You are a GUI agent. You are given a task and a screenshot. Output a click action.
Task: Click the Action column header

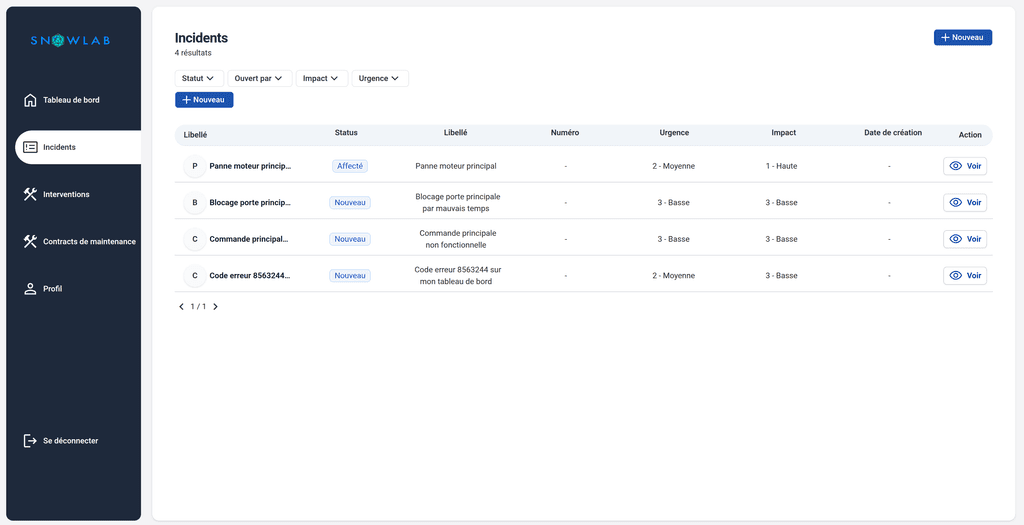tap(970, 135)
